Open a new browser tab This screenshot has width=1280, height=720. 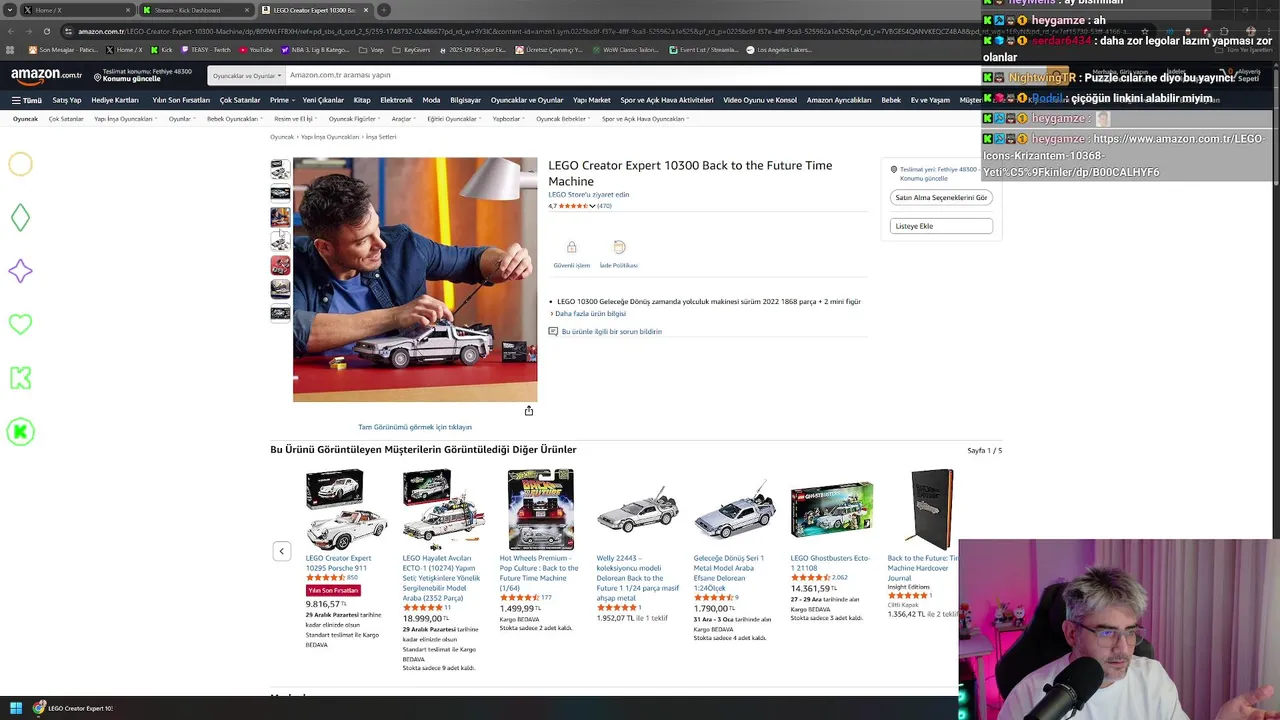(x=384, y=10)
